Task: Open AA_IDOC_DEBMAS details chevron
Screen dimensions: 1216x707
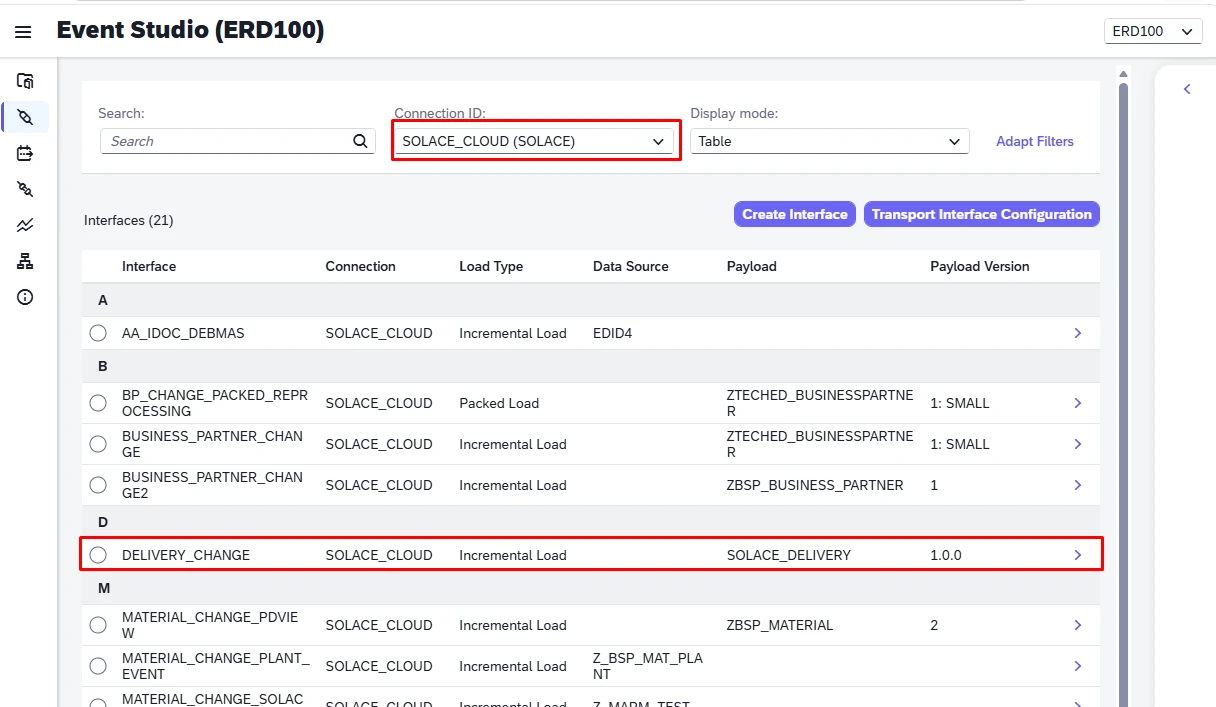Action: pos(1078,333)
